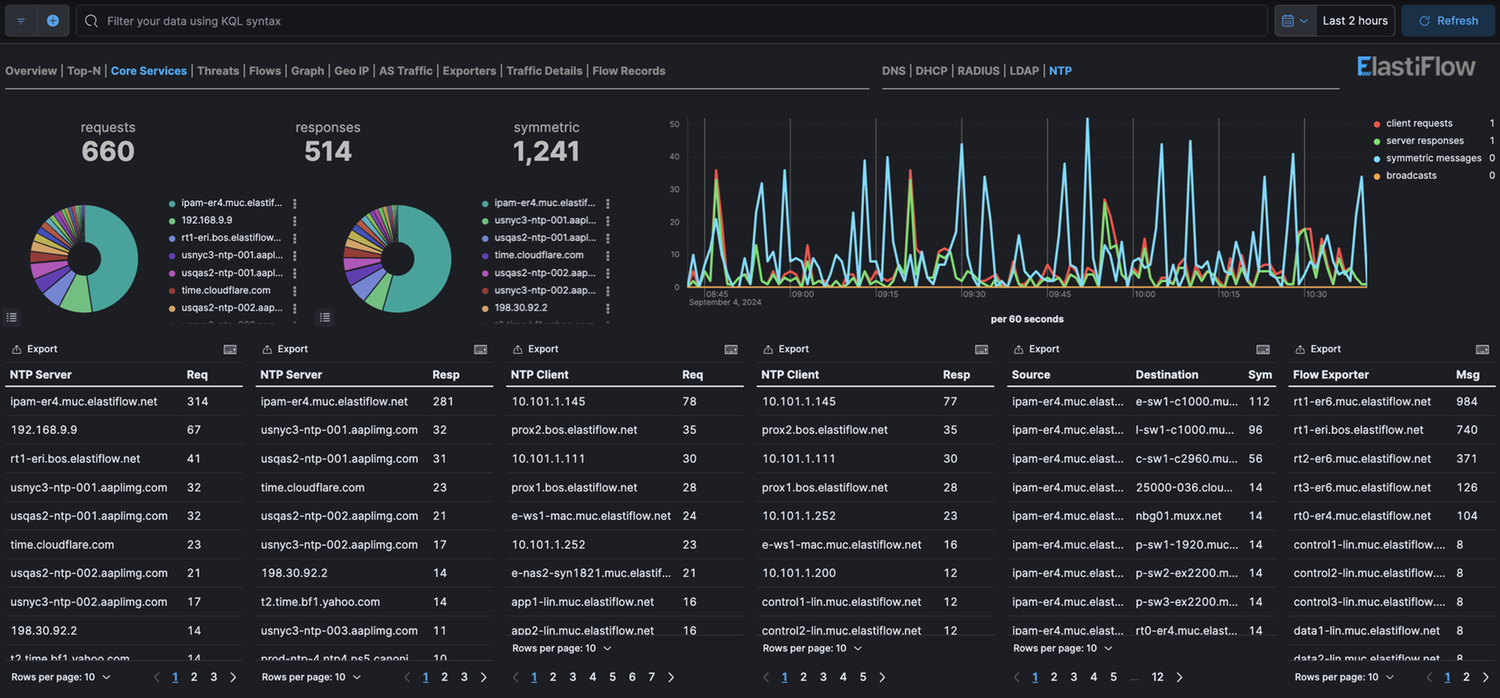
Task: Click the legend list icon under the responses pie chart
Action: 324,316
